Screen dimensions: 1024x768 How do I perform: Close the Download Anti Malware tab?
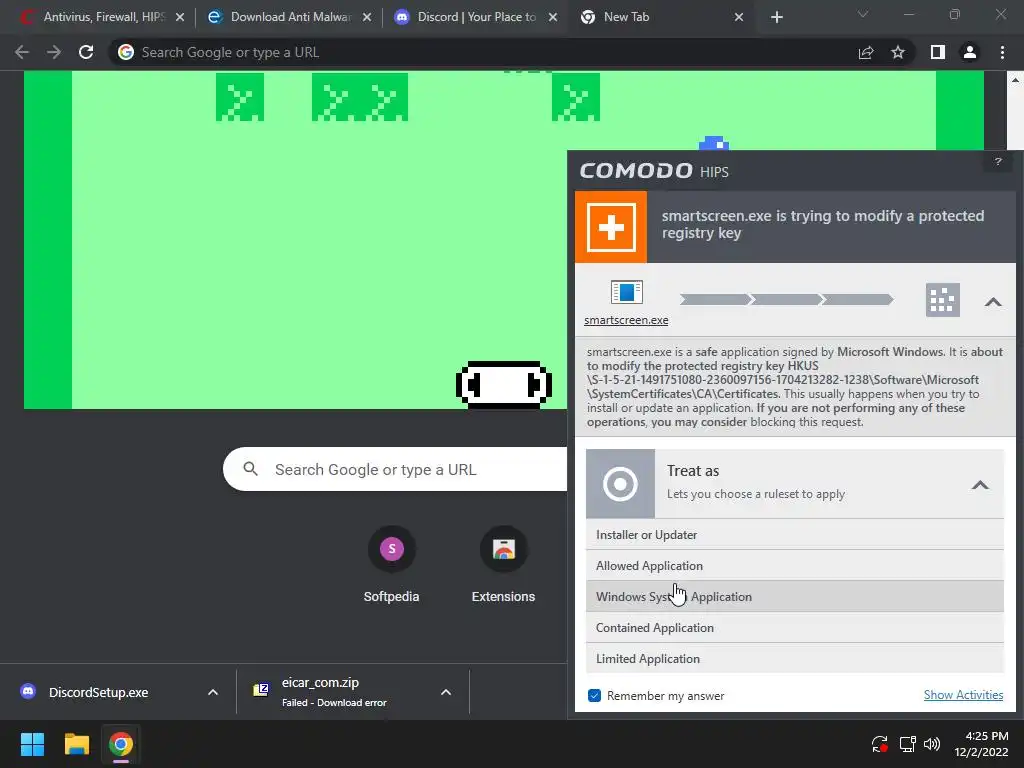pyautogui.click(x=367, y=17)
